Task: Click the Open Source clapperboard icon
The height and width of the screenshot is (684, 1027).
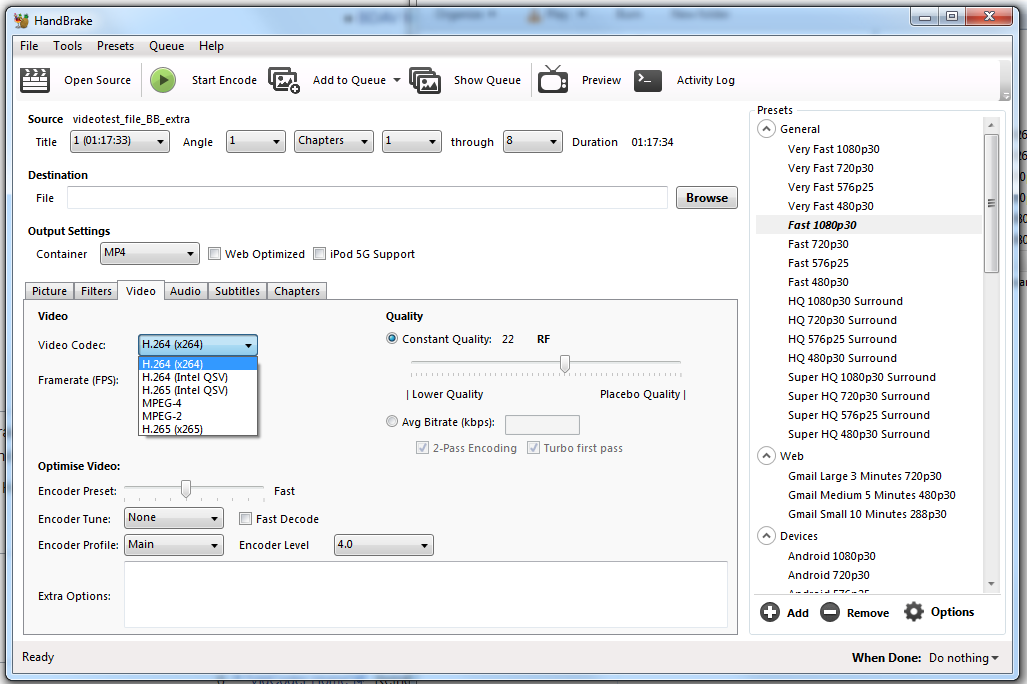Action: (35, 80)
